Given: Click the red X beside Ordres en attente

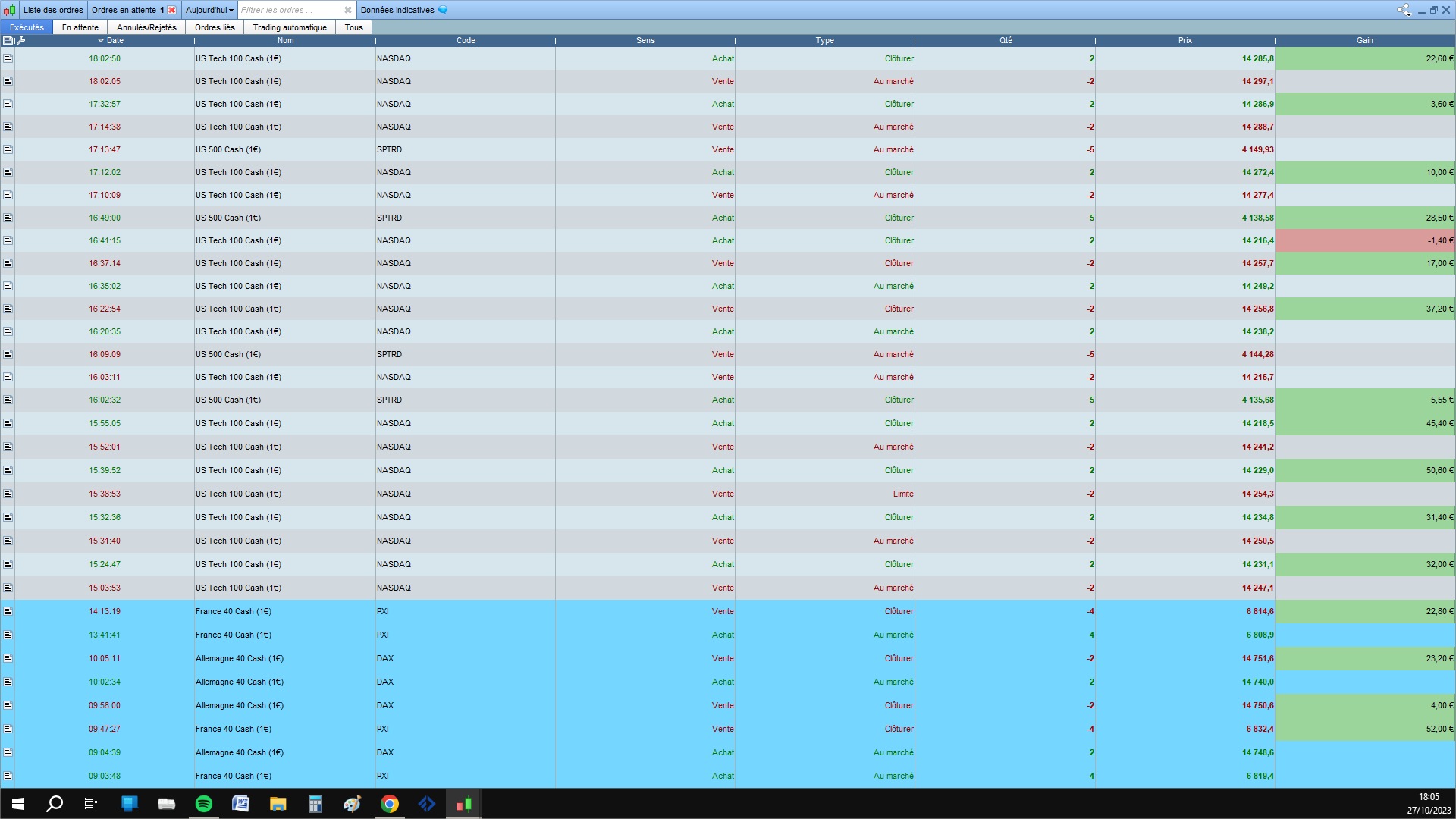Looking at the screenshot, I should pyautogui.click(x=172, y=10).
